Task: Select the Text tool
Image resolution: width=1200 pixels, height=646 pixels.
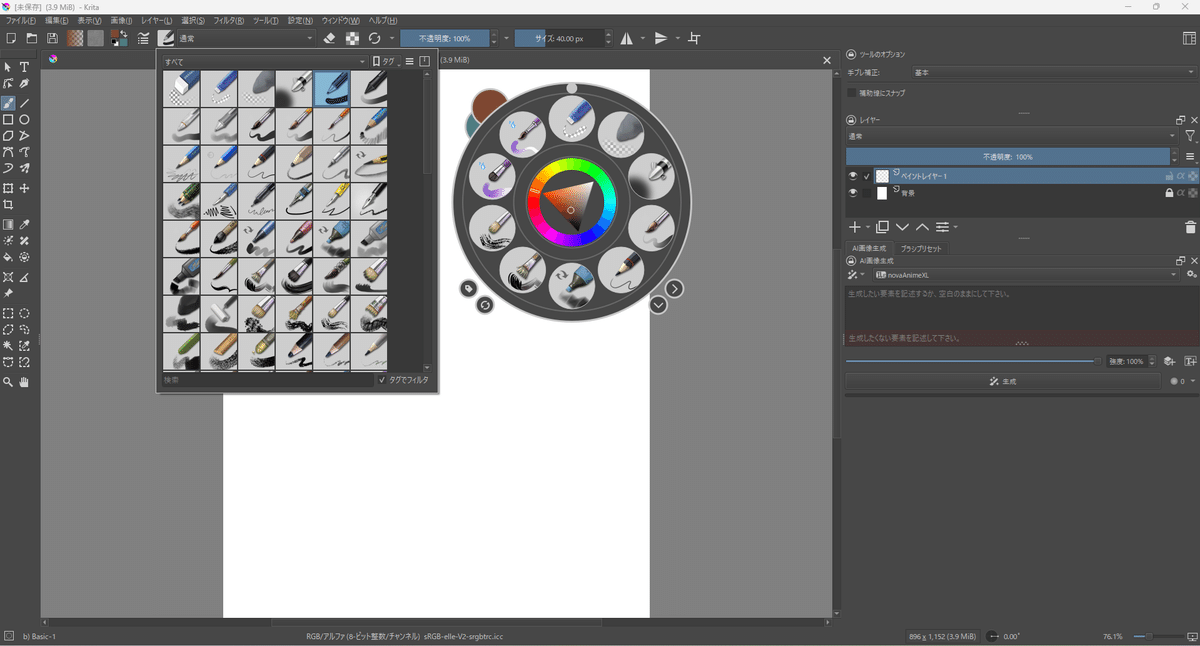Action: click(x=24, y=65)
